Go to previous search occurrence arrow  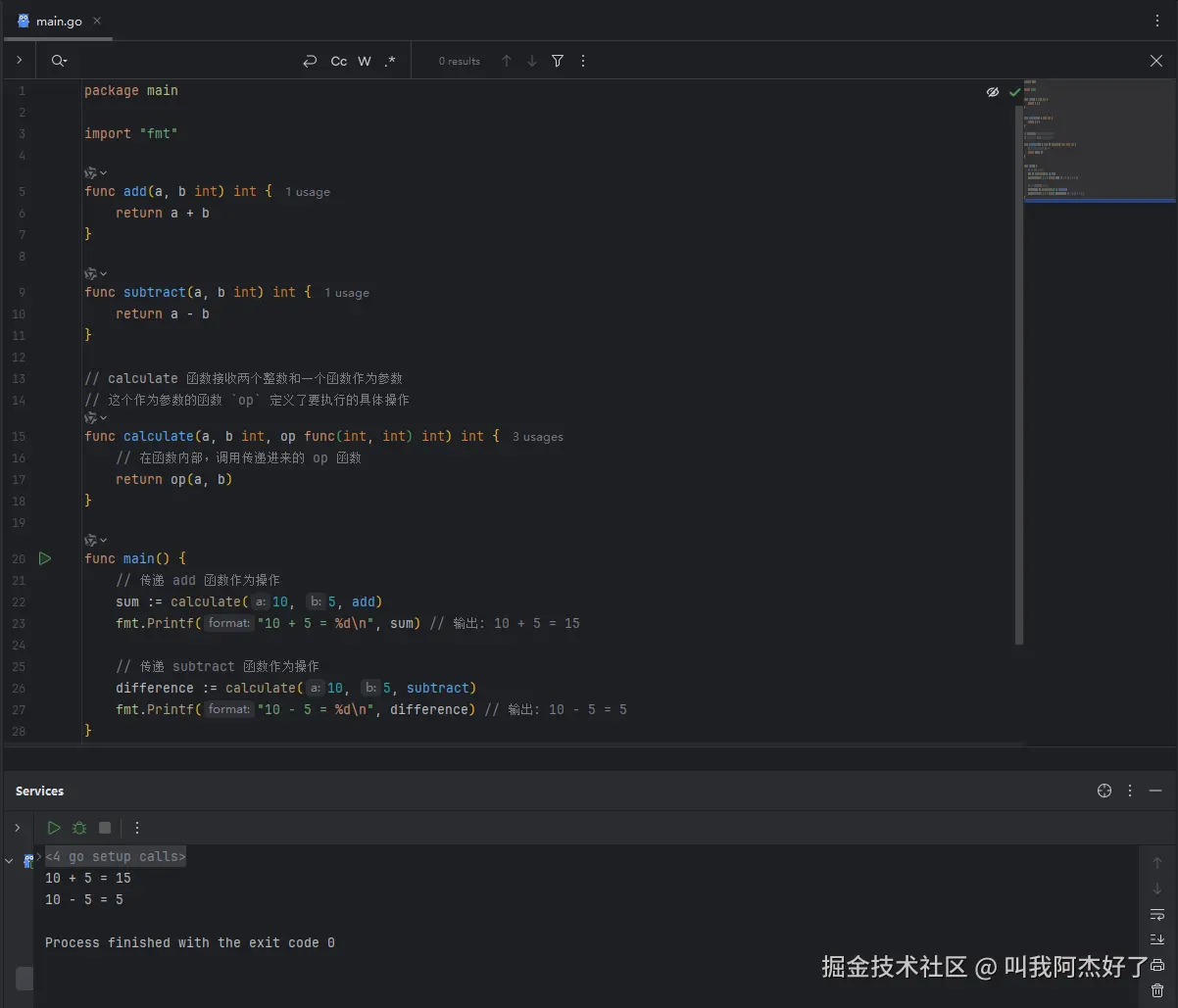click(x=507, y=61)
